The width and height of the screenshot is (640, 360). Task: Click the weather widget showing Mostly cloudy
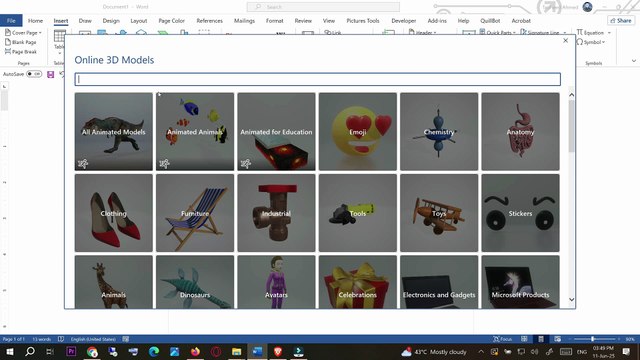coord(433,351)
